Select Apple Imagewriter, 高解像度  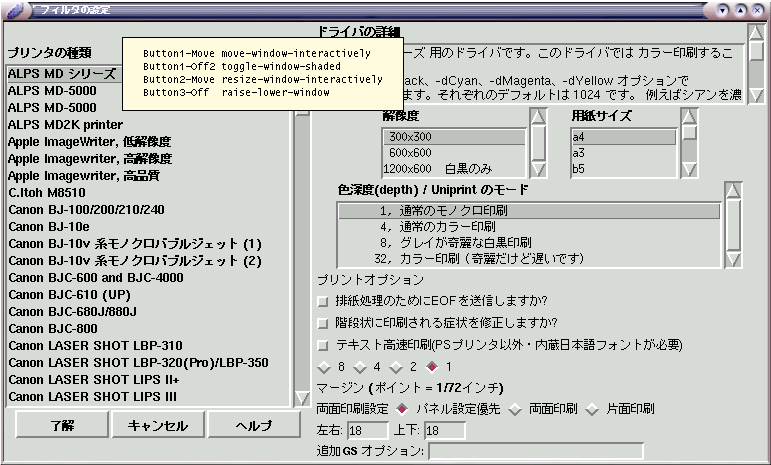coord(148,159)
